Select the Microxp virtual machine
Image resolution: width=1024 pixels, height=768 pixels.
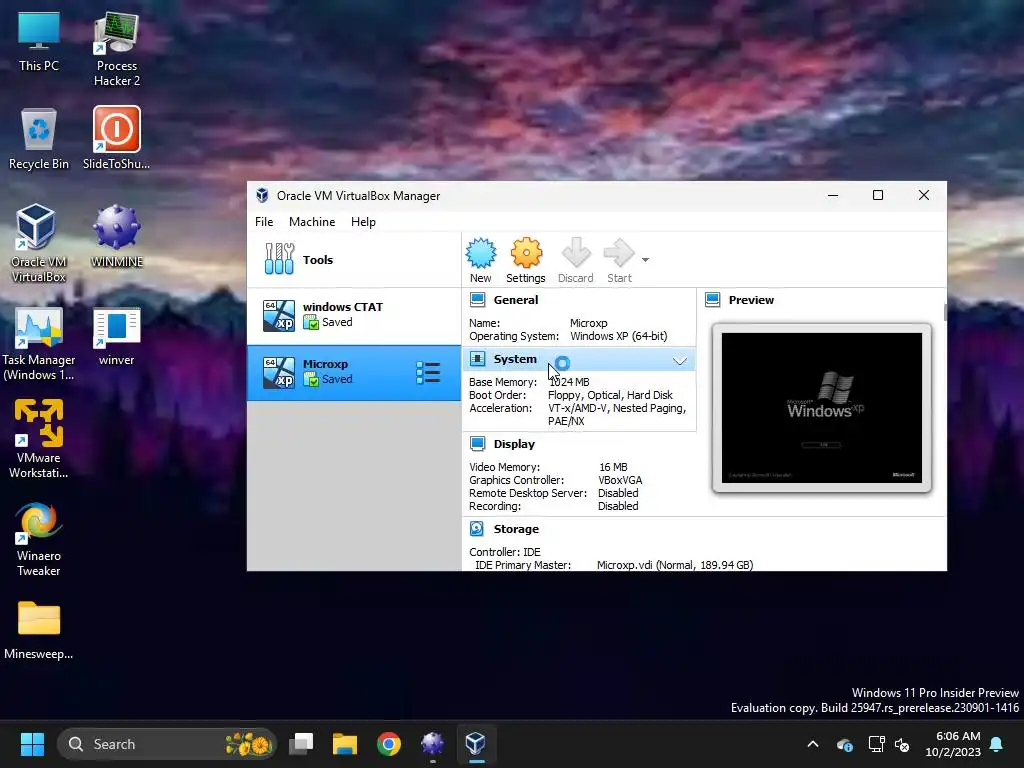[353, 373]
